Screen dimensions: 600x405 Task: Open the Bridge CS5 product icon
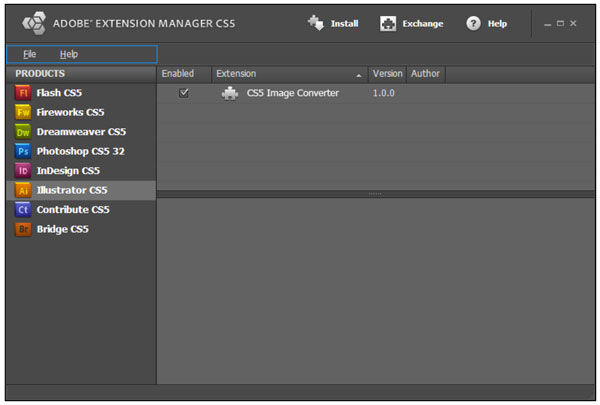click(x=23, y=229)
